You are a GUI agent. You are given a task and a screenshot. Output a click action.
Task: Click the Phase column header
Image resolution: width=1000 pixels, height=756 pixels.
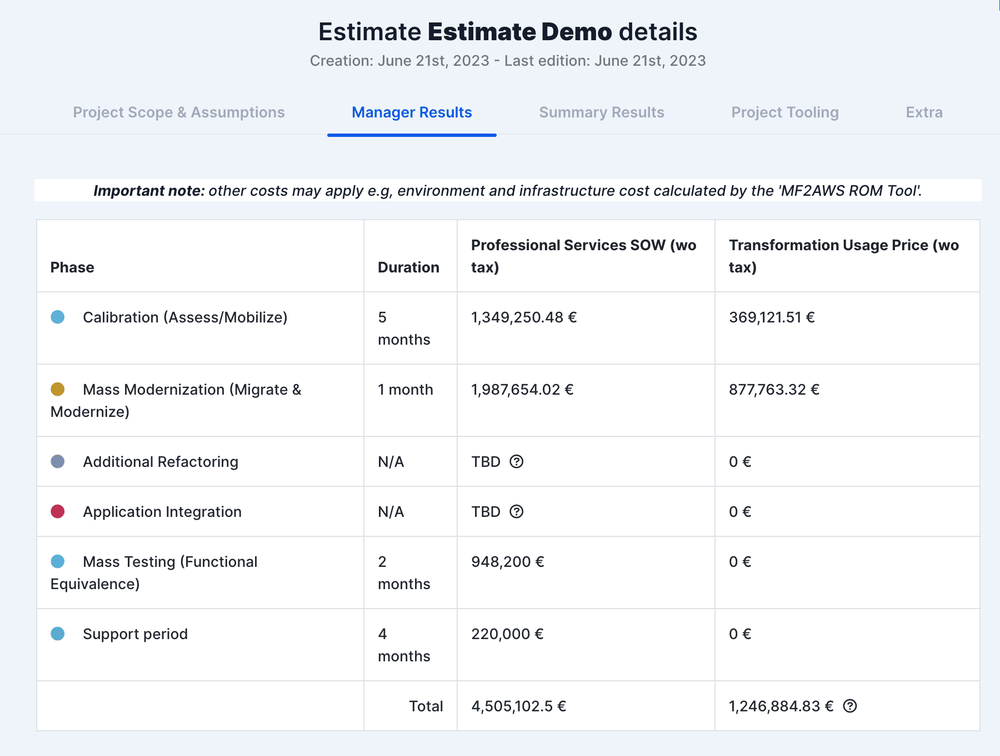pyautogui.click(x=70, y=267)
